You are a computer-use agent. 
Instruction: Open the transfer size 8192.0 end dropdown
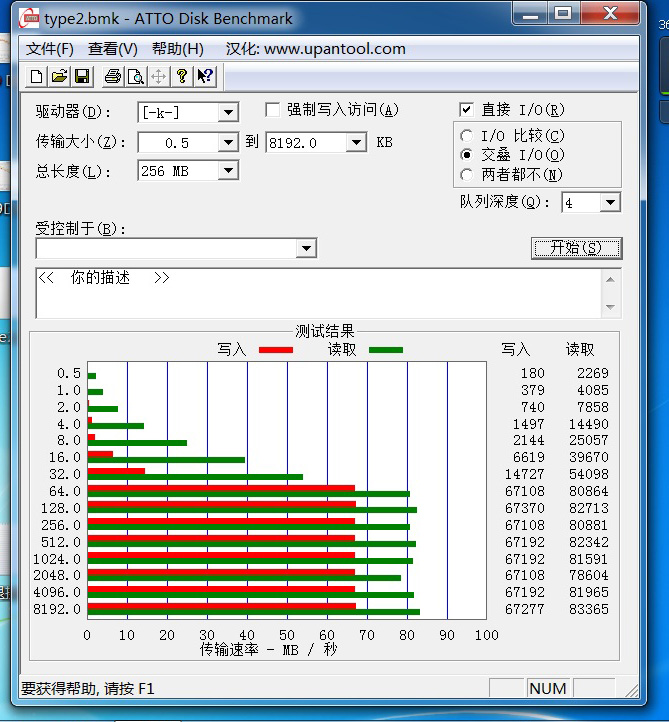coord(356,142)
